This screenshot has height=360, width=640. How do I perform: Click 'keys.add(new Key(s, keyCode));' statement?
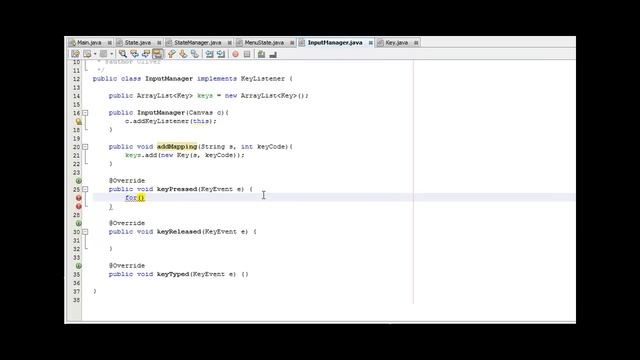(x=184, y=155)
